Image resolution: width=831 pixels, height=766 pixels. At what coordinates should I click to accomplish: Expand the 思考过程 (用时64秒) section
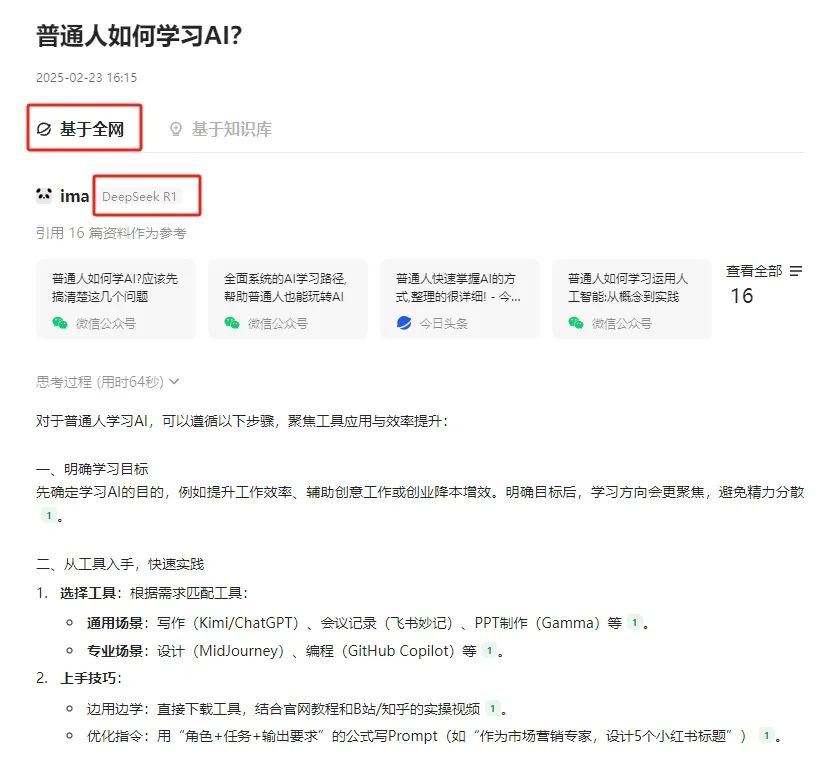[108, 381]
